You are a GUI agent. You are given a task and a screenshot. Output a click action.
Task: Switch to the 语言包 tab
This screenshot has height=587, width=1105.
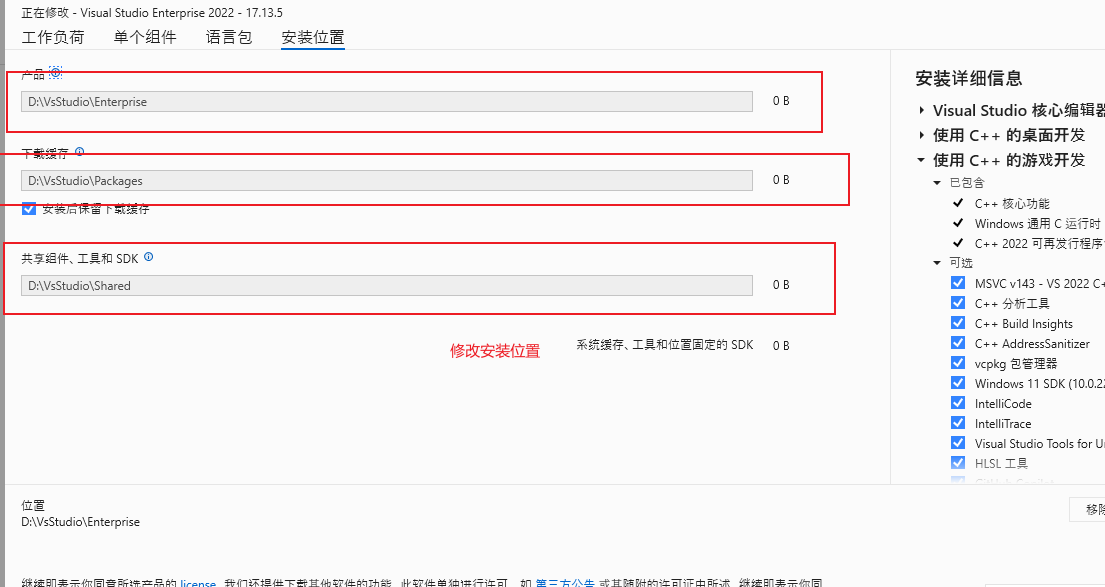[x=229, y=37]
